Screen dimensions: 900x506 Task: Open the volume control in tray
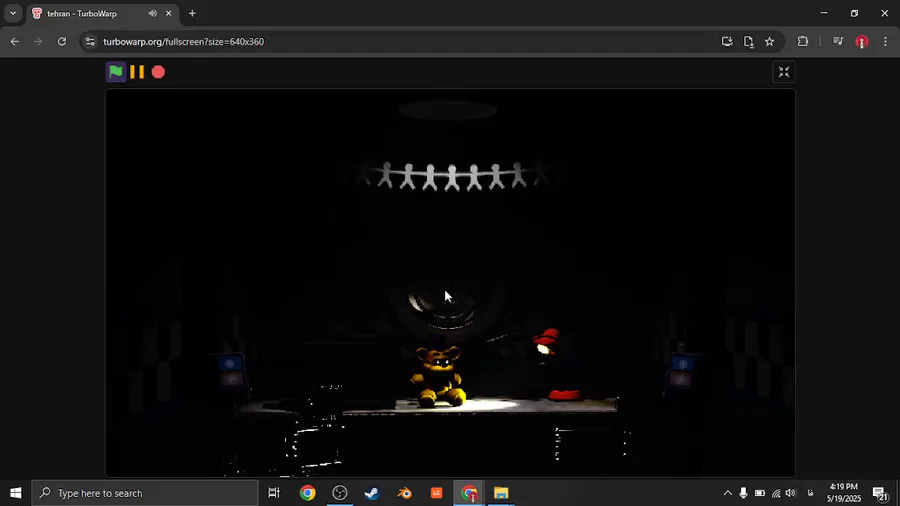point(791,493)
